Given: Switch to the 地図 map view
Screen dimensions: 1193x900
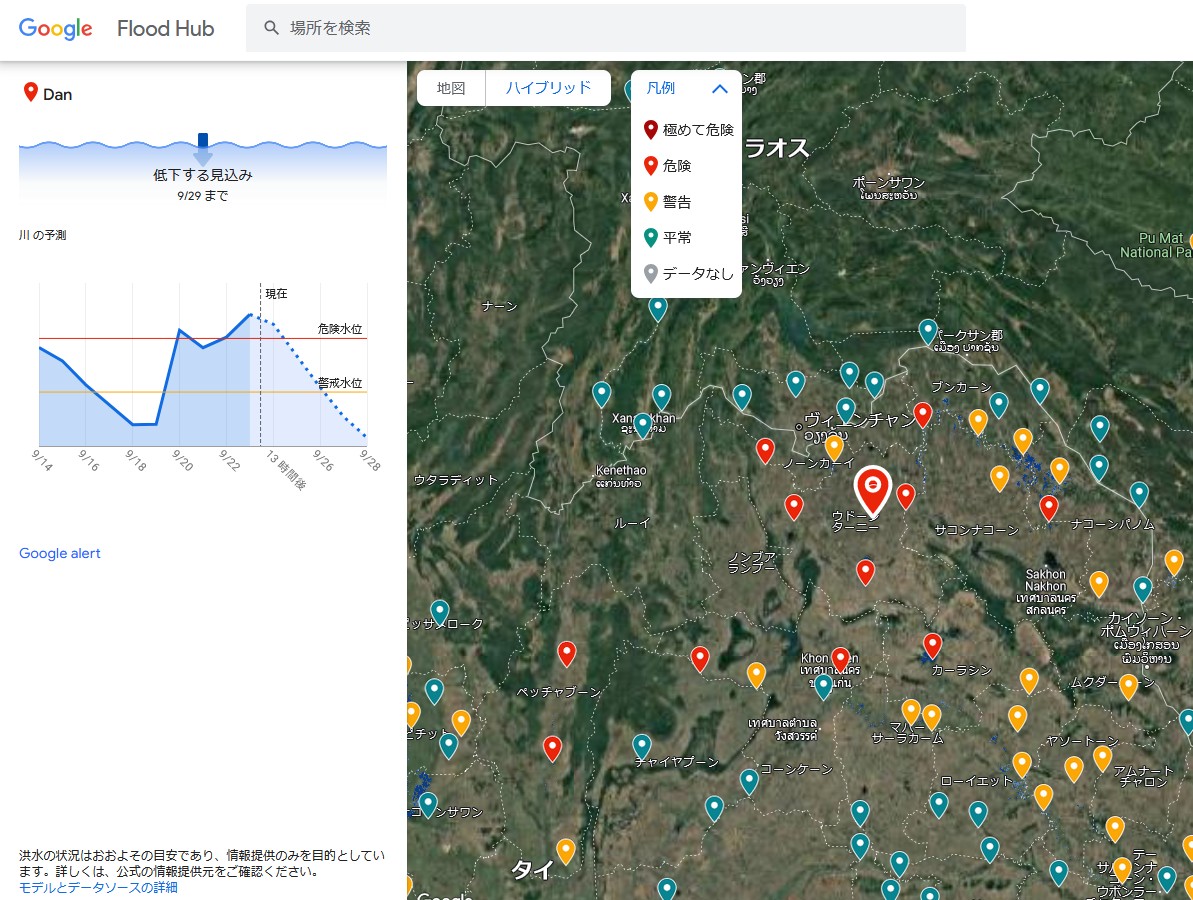Looking at the screenshot, I should click(x=451, y=88).
